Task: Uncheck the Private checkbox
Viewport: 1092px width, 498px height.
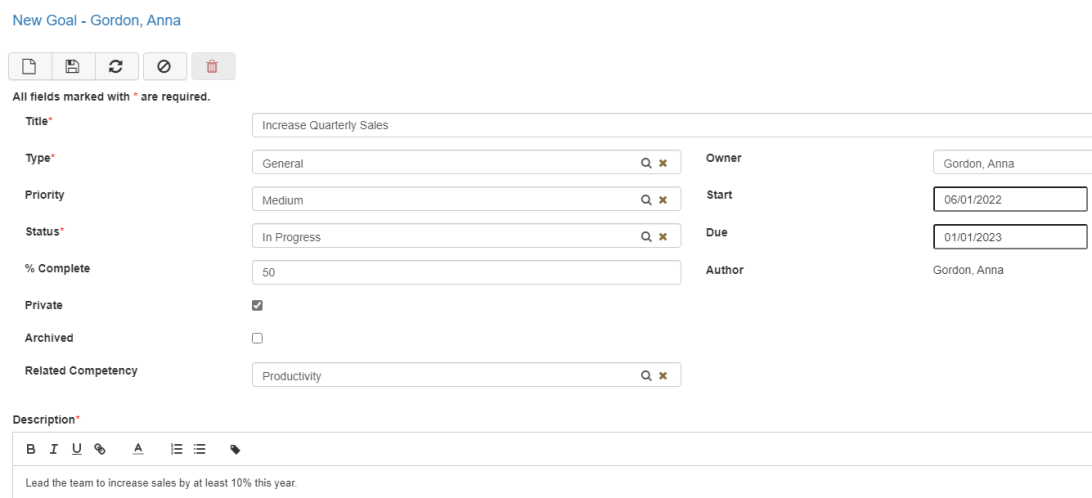Action: point(257,305)
